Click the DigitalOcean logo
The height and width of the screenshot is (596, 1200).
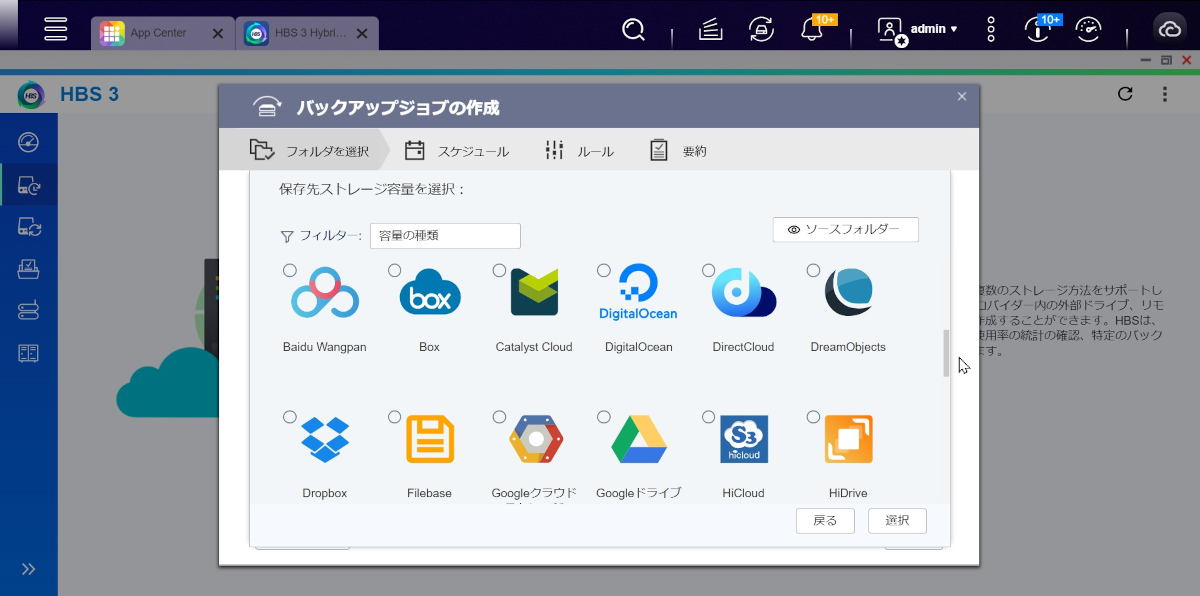click(638, 293)
